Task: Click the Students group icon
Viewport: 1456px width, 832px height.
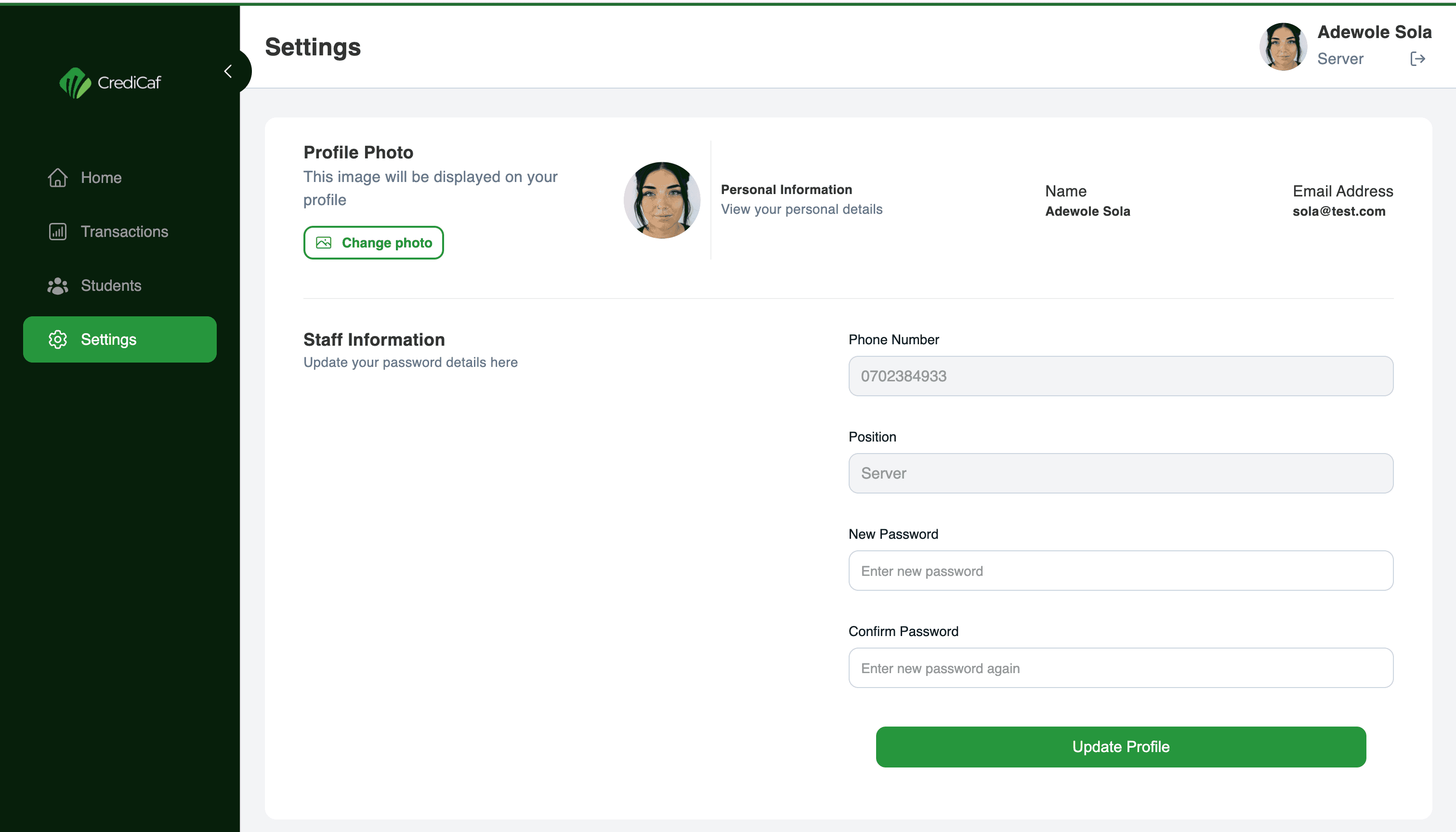Action: click(58, 286)
